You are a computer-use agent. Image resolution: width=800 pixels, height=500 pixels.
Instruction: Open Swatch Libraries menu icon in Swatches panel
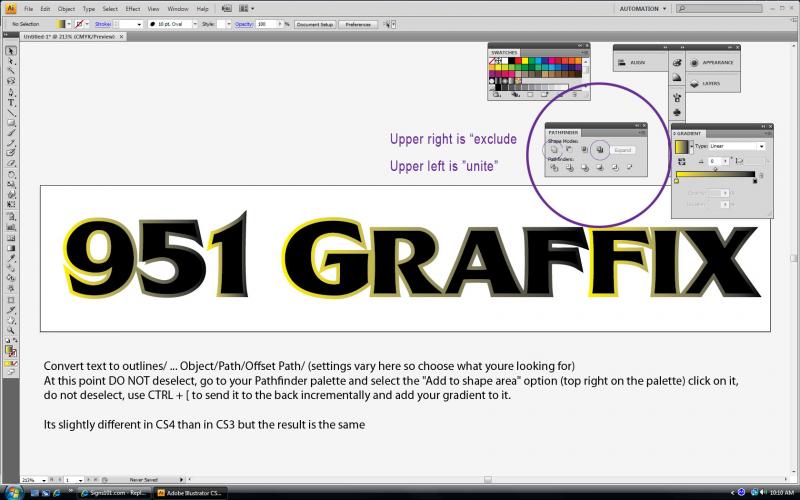pos(496,94)
